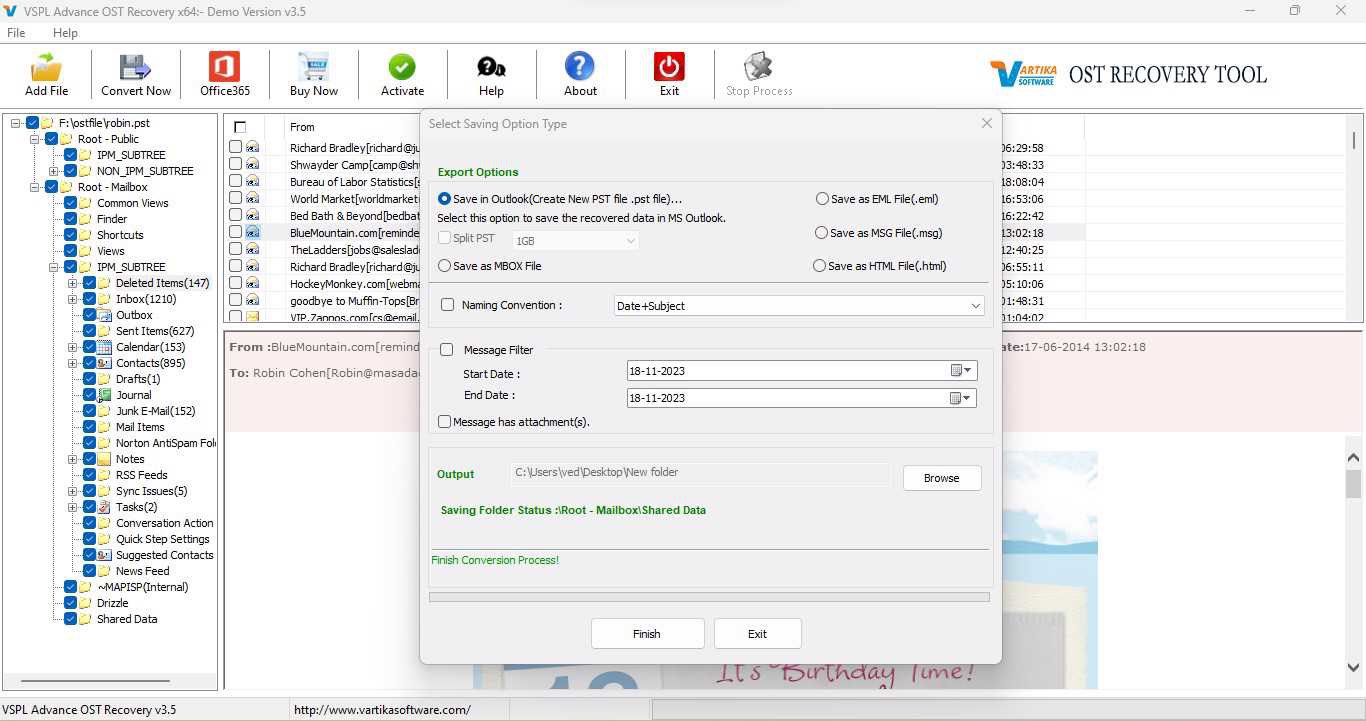Image resolution: width=1366 pixels, height=721 pixels.
Task: Select the Outbox folder icon
Action: (x=104, y=315)
